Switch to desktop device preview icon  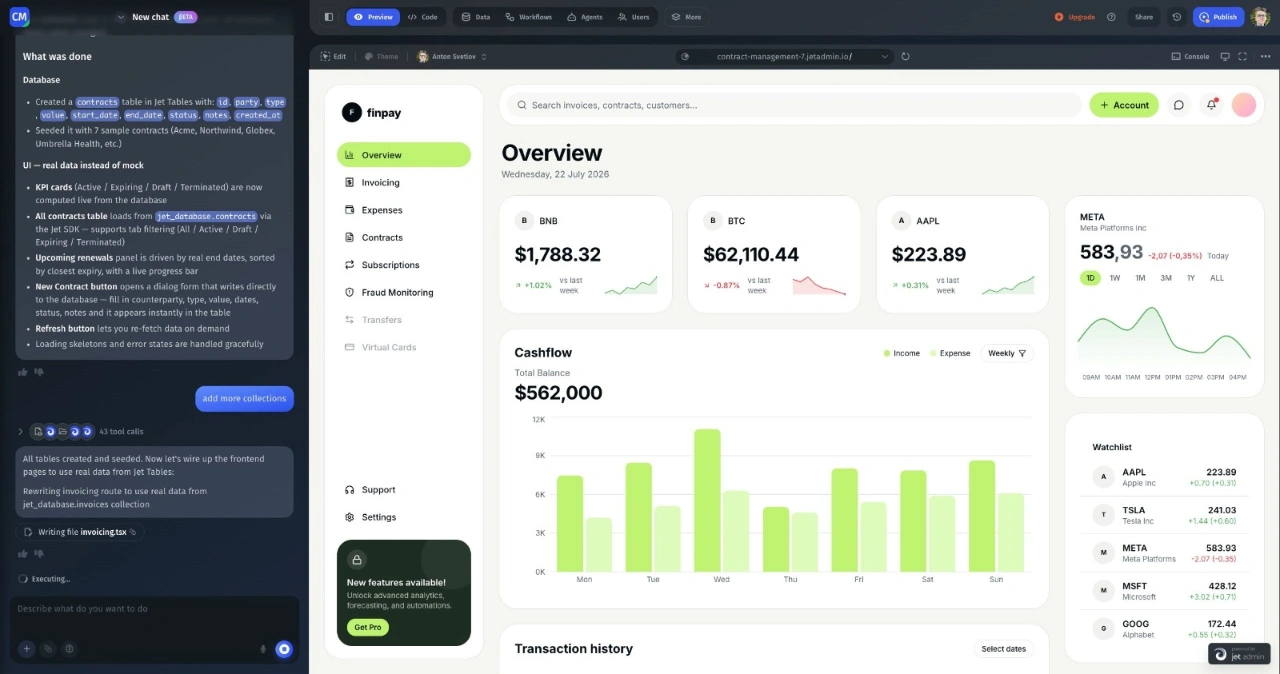1225,56
